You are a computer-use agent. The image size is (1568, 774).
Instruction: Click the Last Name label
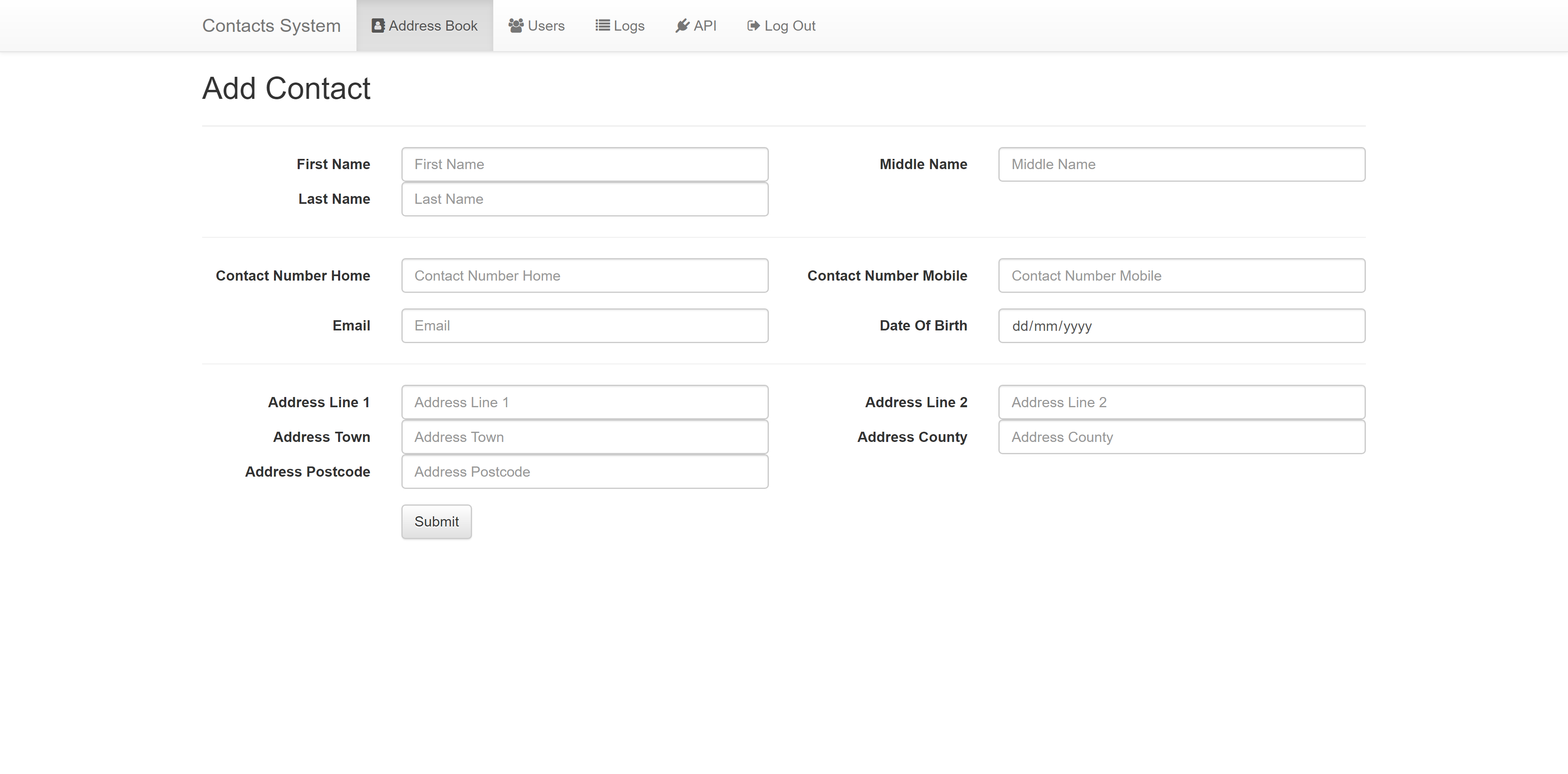point(334,199)
